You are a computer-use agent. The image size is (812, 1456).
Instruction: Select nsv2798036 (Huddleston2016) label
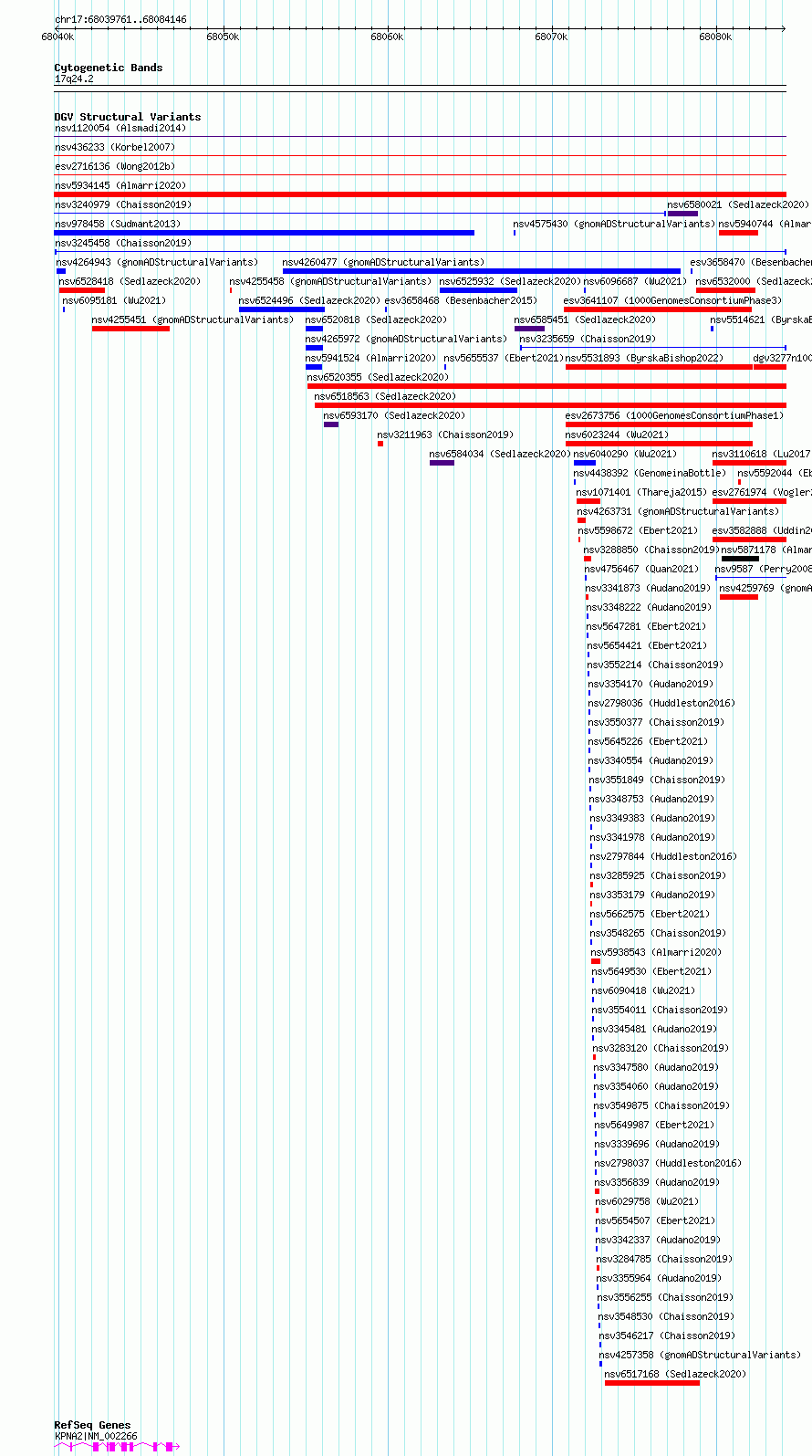tap(661, 703)
